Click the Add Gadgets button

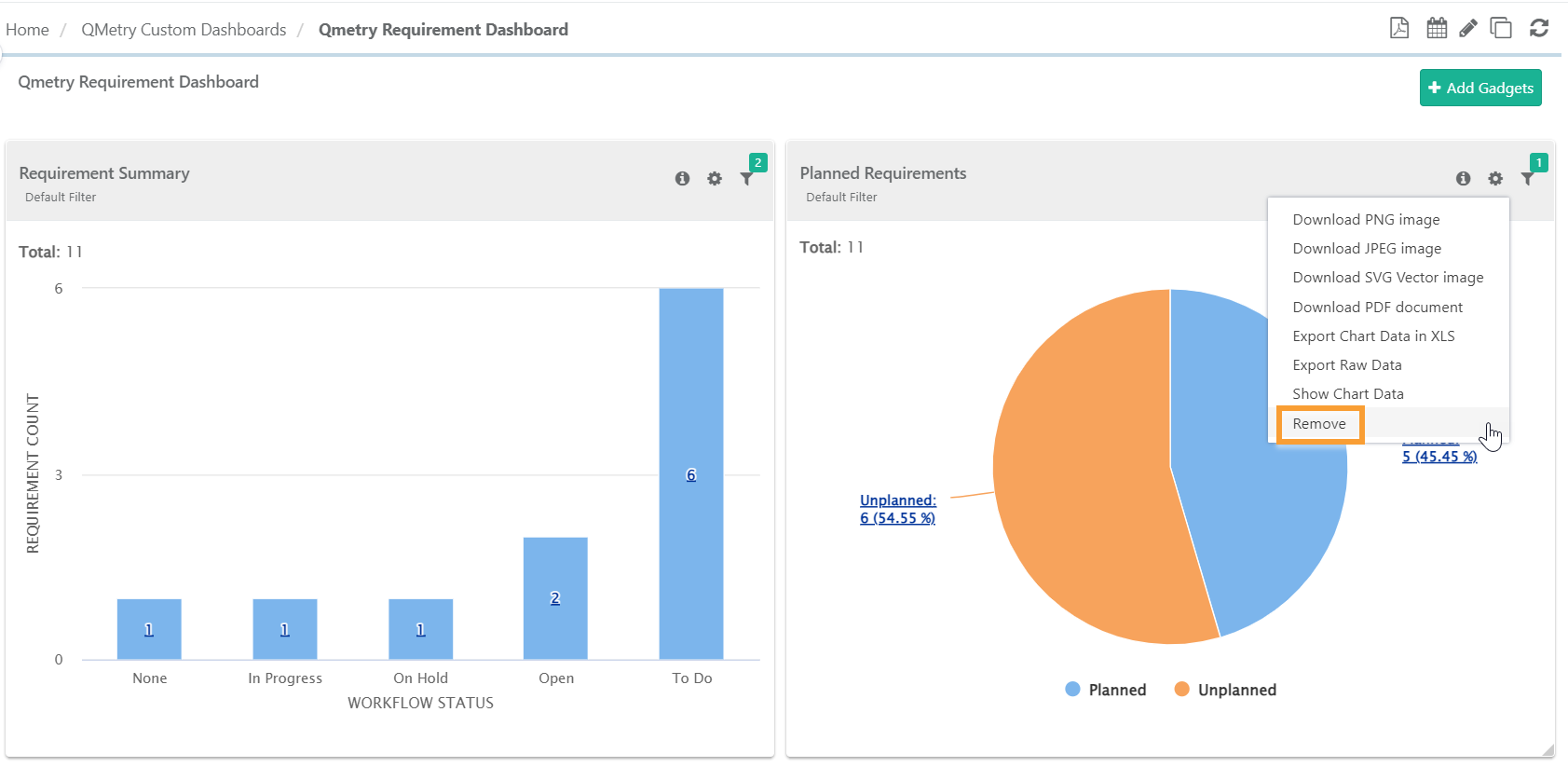click(x=1480, y=88)
